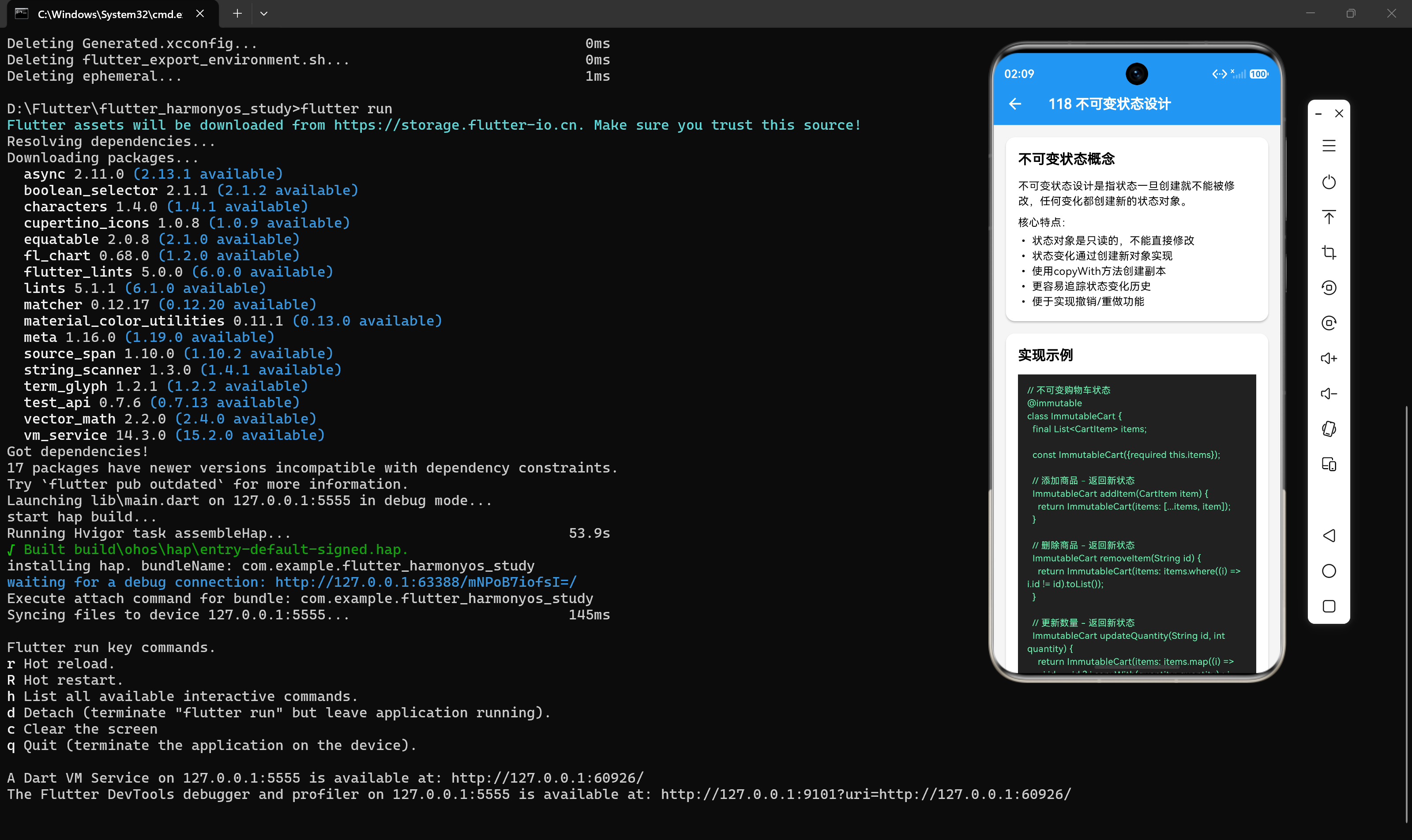1412x840 pixels.
Task: Tap the network arrows status icon on phone
Action: click(x=1220, y=74)
